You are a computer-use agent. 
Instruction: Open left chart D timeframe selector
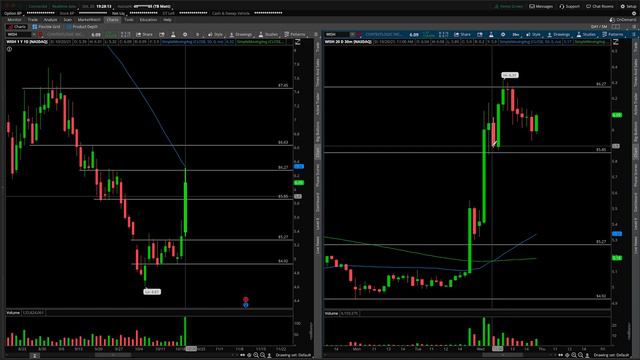click(x=198, y=35)
